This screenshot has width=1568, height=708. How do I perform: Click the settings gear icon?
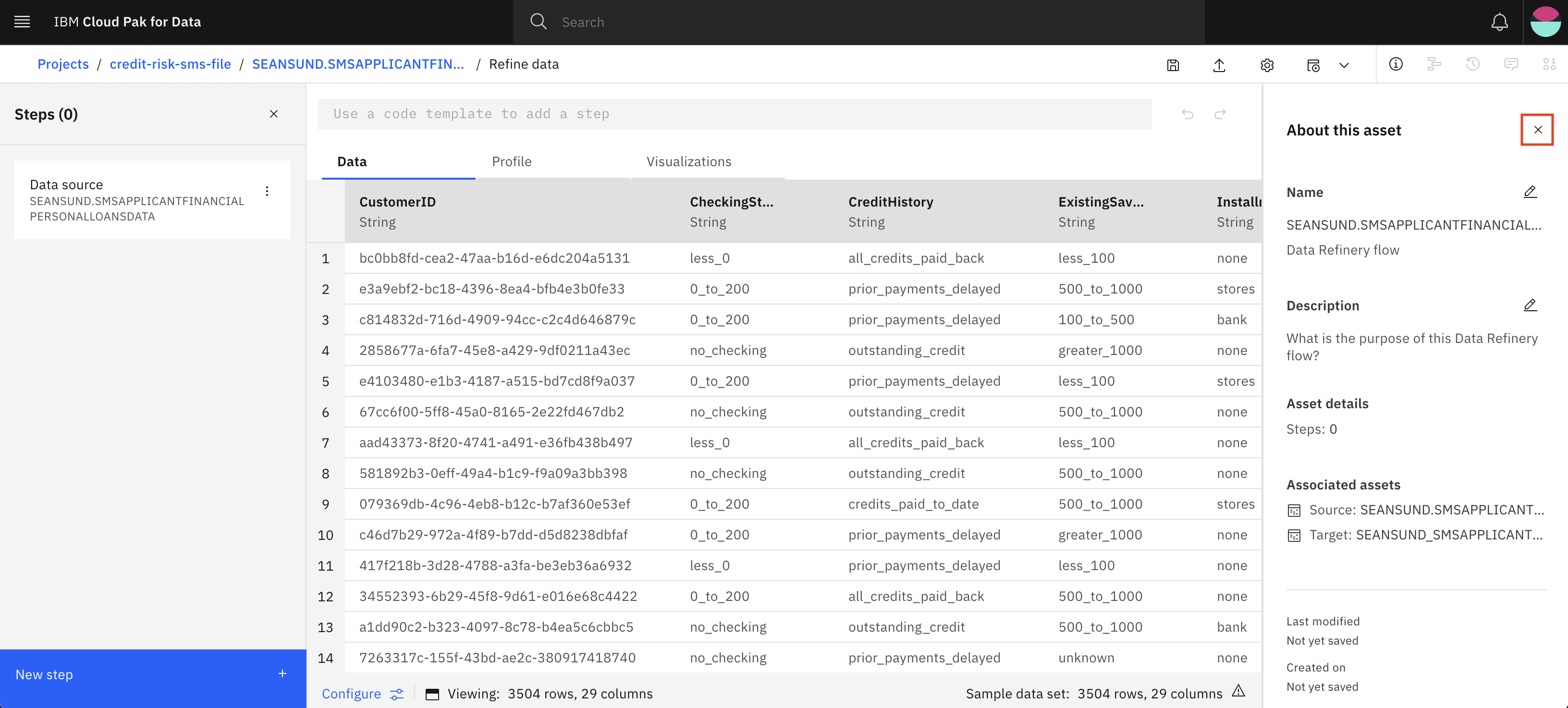(x=1267, y=64)
